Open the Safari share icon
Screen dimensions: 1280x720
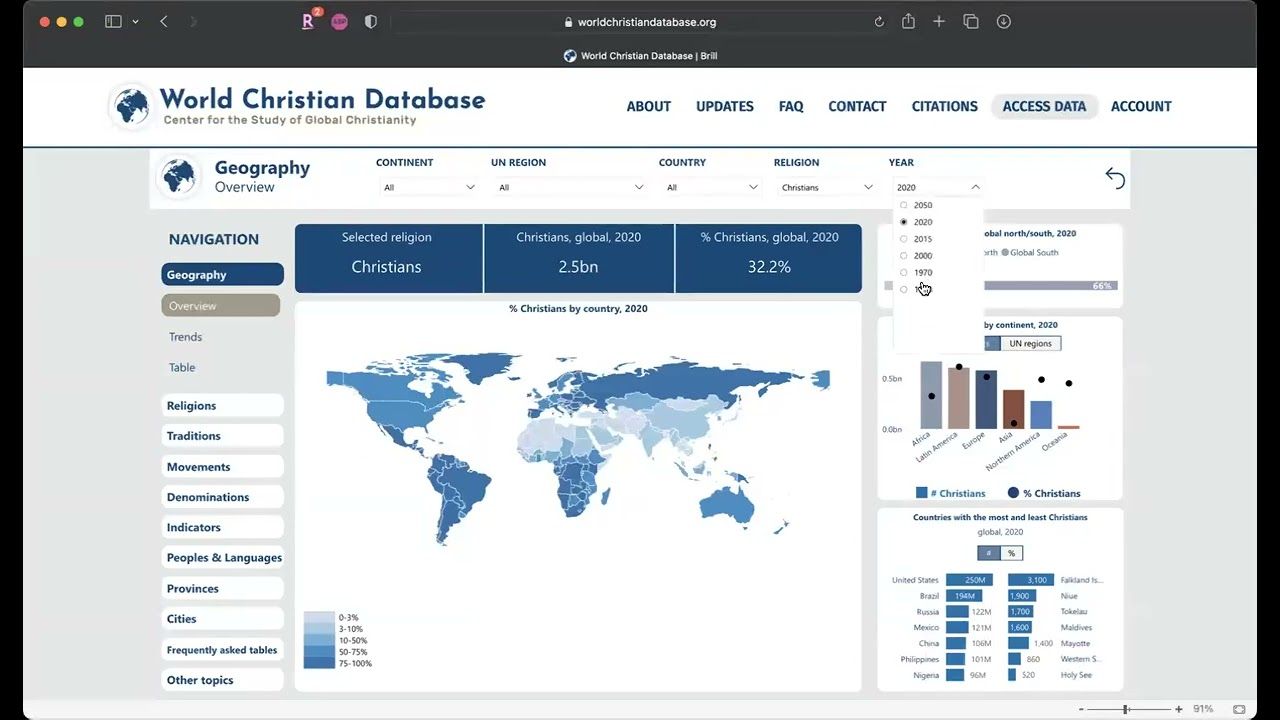[908, 21]
